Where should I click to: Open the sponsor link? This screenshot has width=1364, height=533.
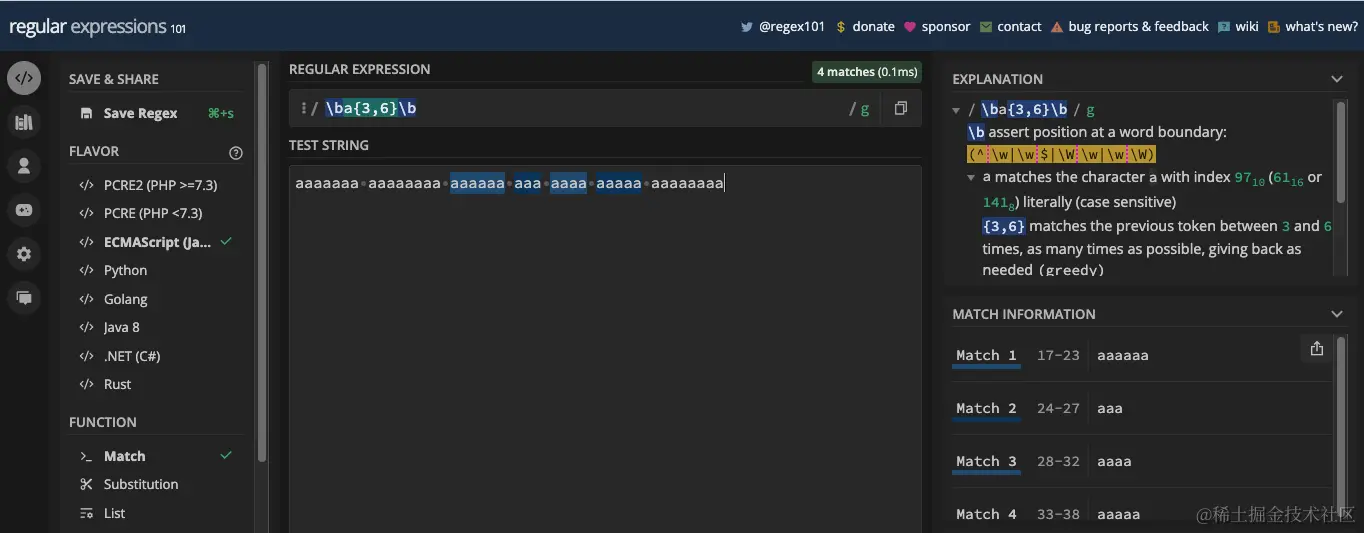[937, 27]
